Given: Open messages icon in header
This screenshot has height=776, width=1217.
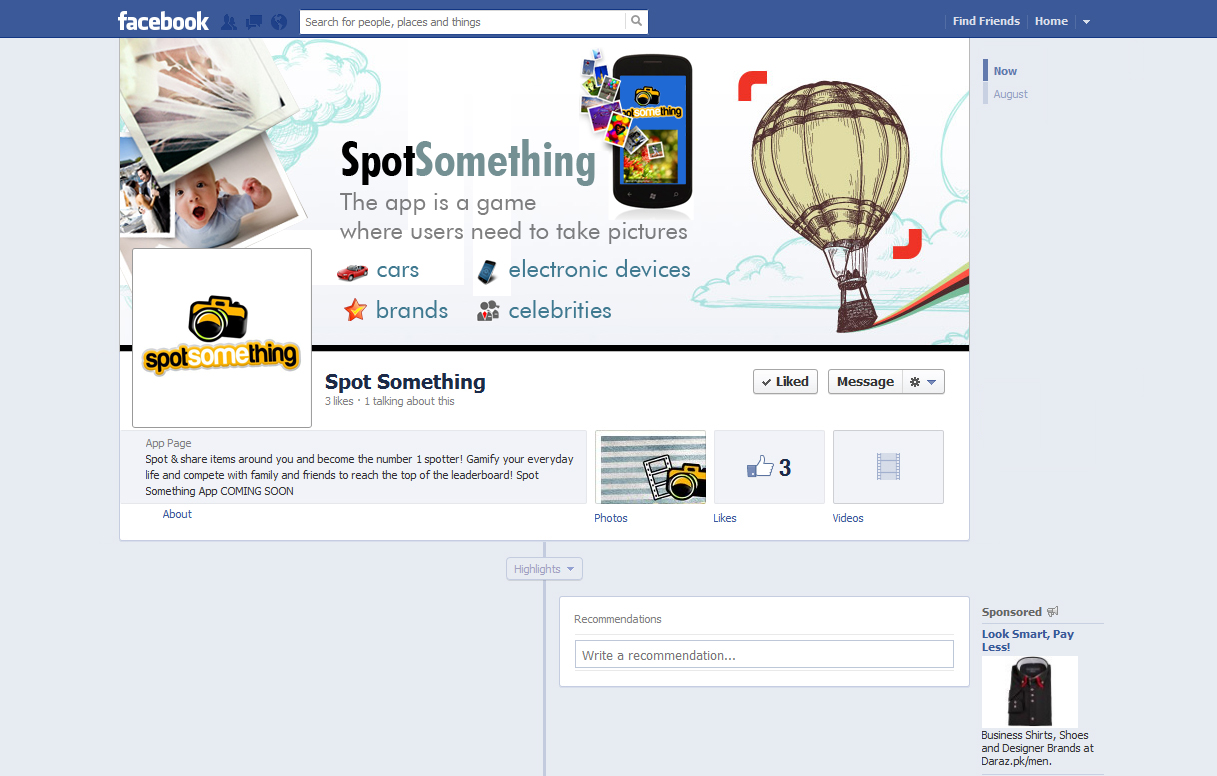Looking at the screenshot, I should point(254,22).
